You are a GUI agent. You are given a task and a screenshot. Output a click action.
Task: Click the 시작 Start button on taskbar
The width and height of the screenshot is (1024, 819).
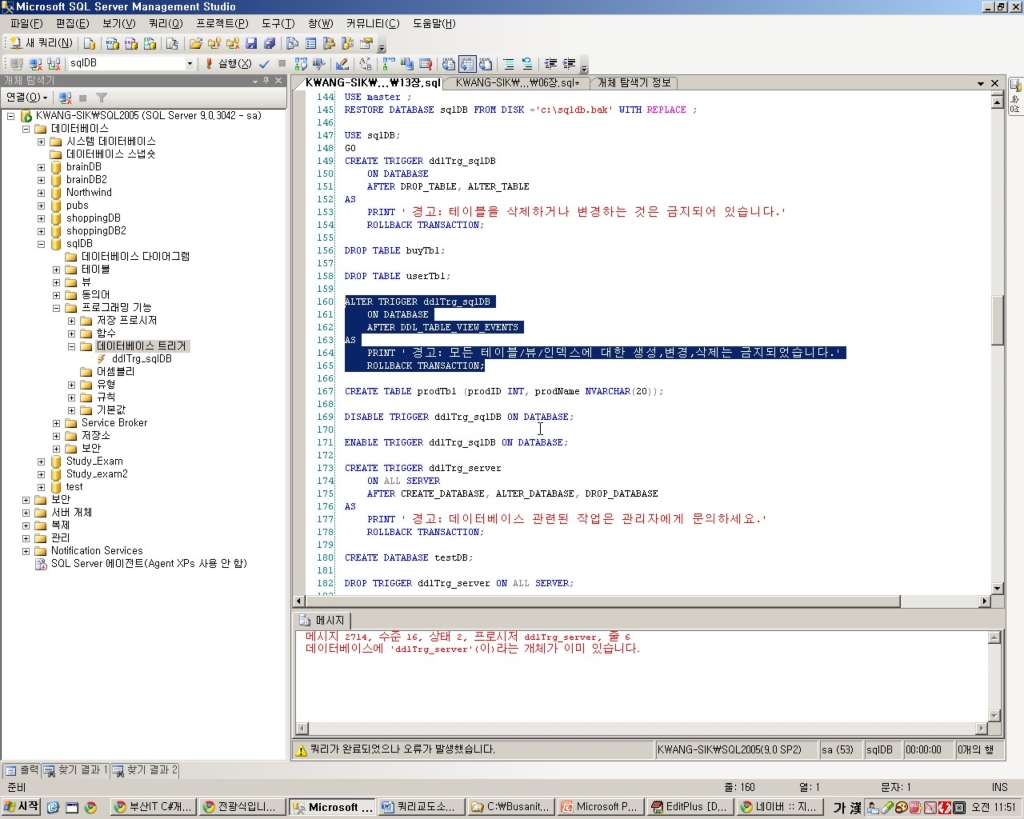point(22,807)
